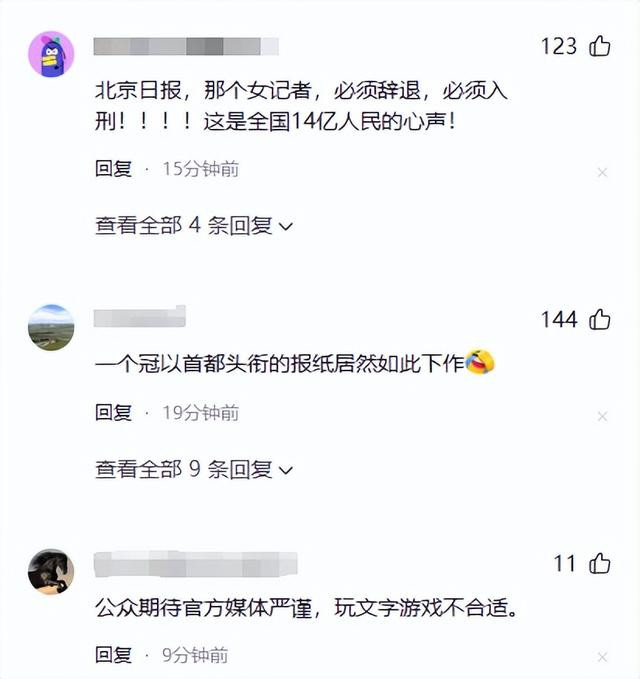Click chevron next to 9 条回复

[x=286, y=470]
